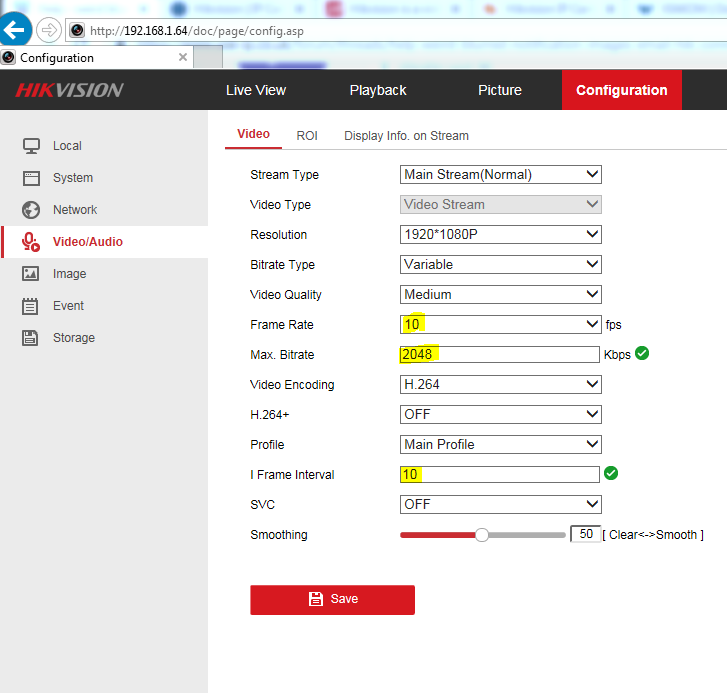
Task: Click the Image picture icon in sidebar
Action: (x=31, y=274)
